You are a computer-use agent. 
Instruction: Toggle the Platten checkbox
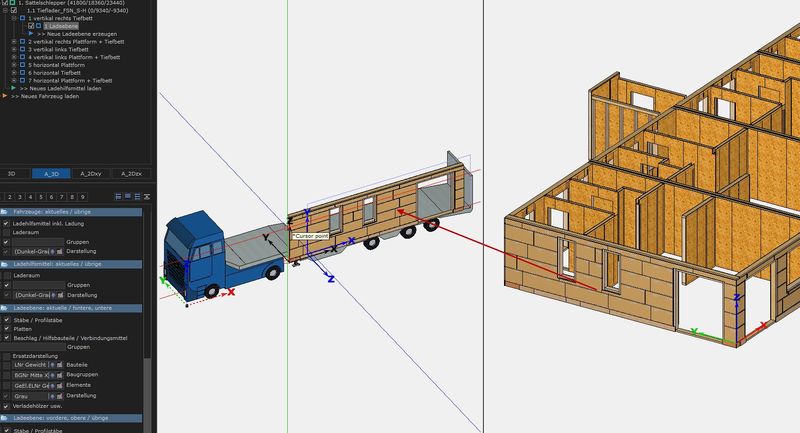[x=6, y=328]
